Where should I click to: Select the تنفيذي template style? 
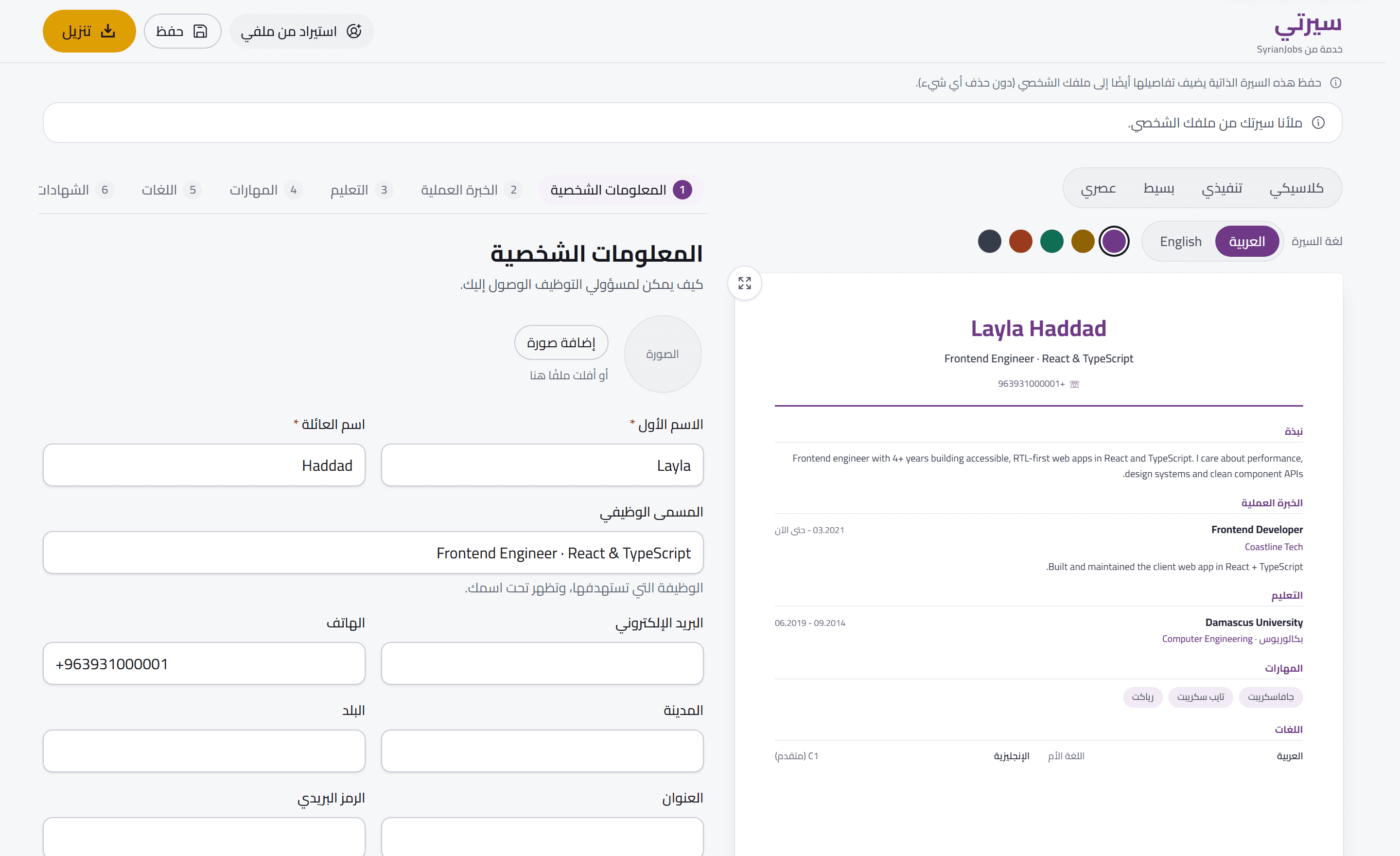click(1222, 188)
